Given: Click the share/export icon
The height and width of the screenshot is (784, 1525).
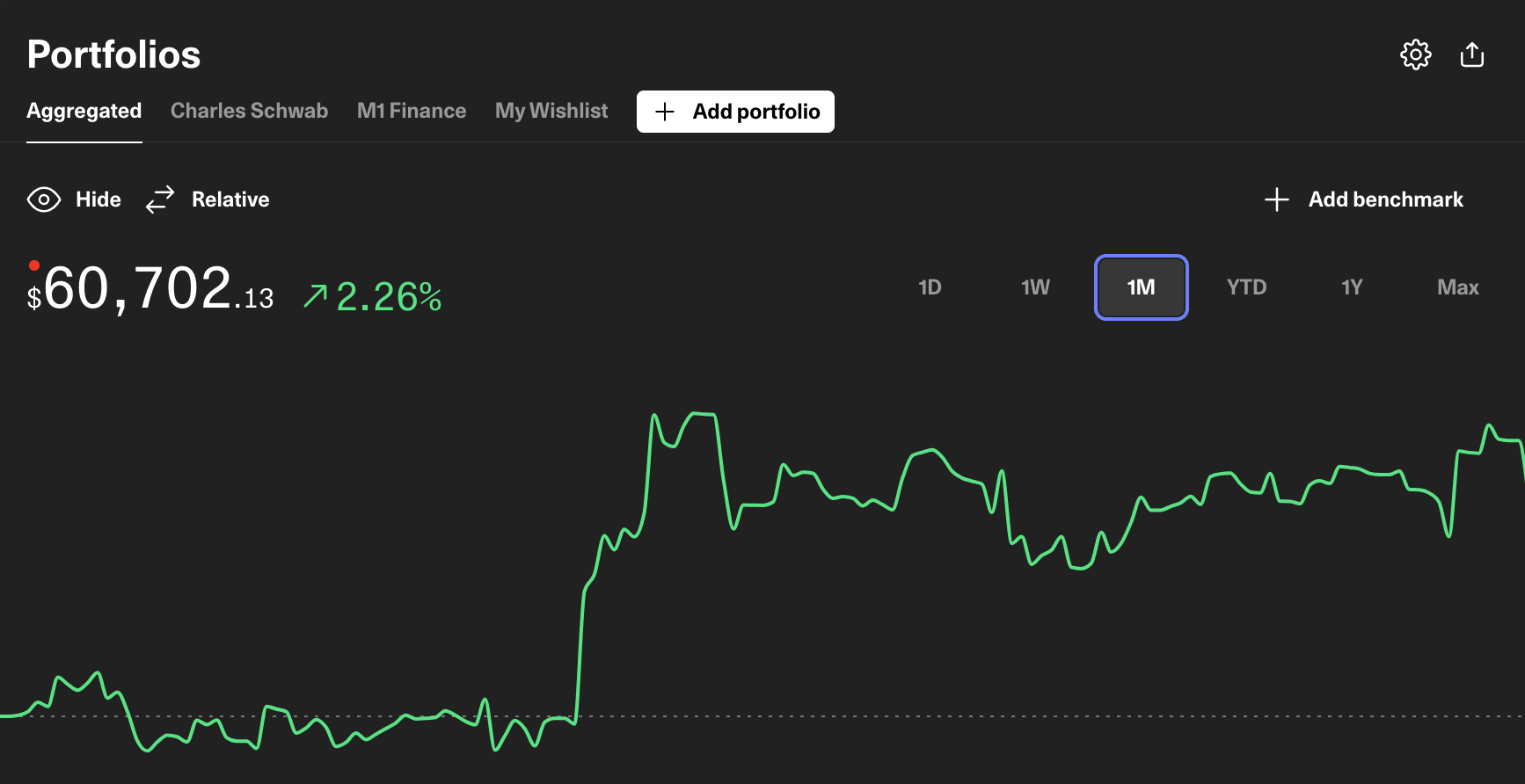Looking at the screenshot, I should pos(1471,54).
